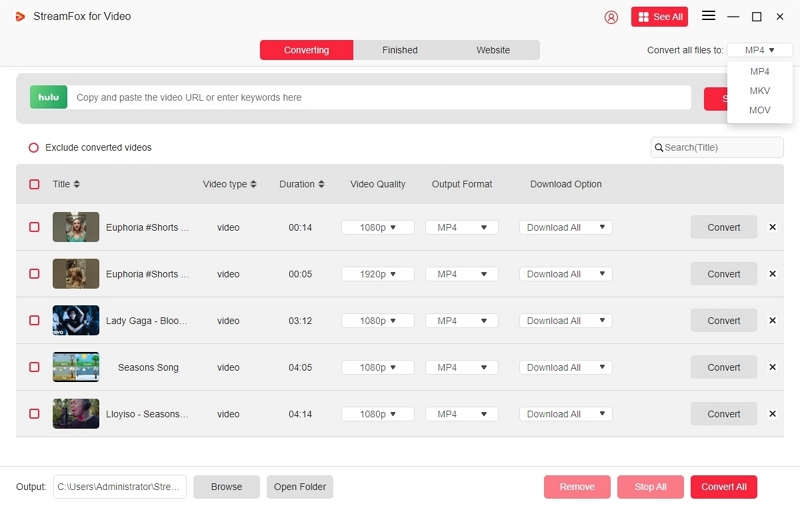Check the Euphoria 00:05 row checkbox

[34, 274]
